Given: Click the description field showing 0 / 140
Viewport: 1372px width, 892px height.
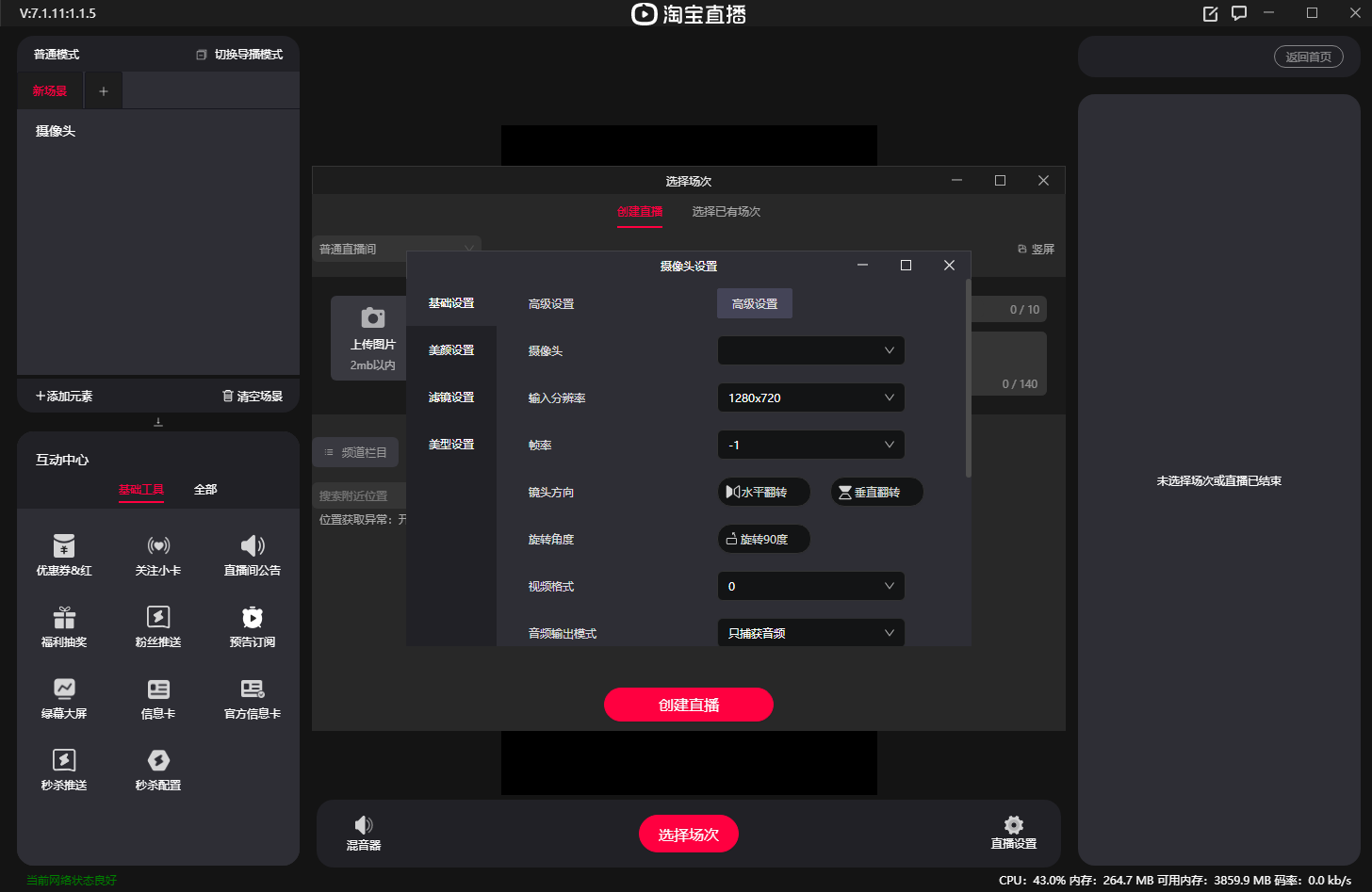Looking at the screenshot, I should click(1009, 364).
